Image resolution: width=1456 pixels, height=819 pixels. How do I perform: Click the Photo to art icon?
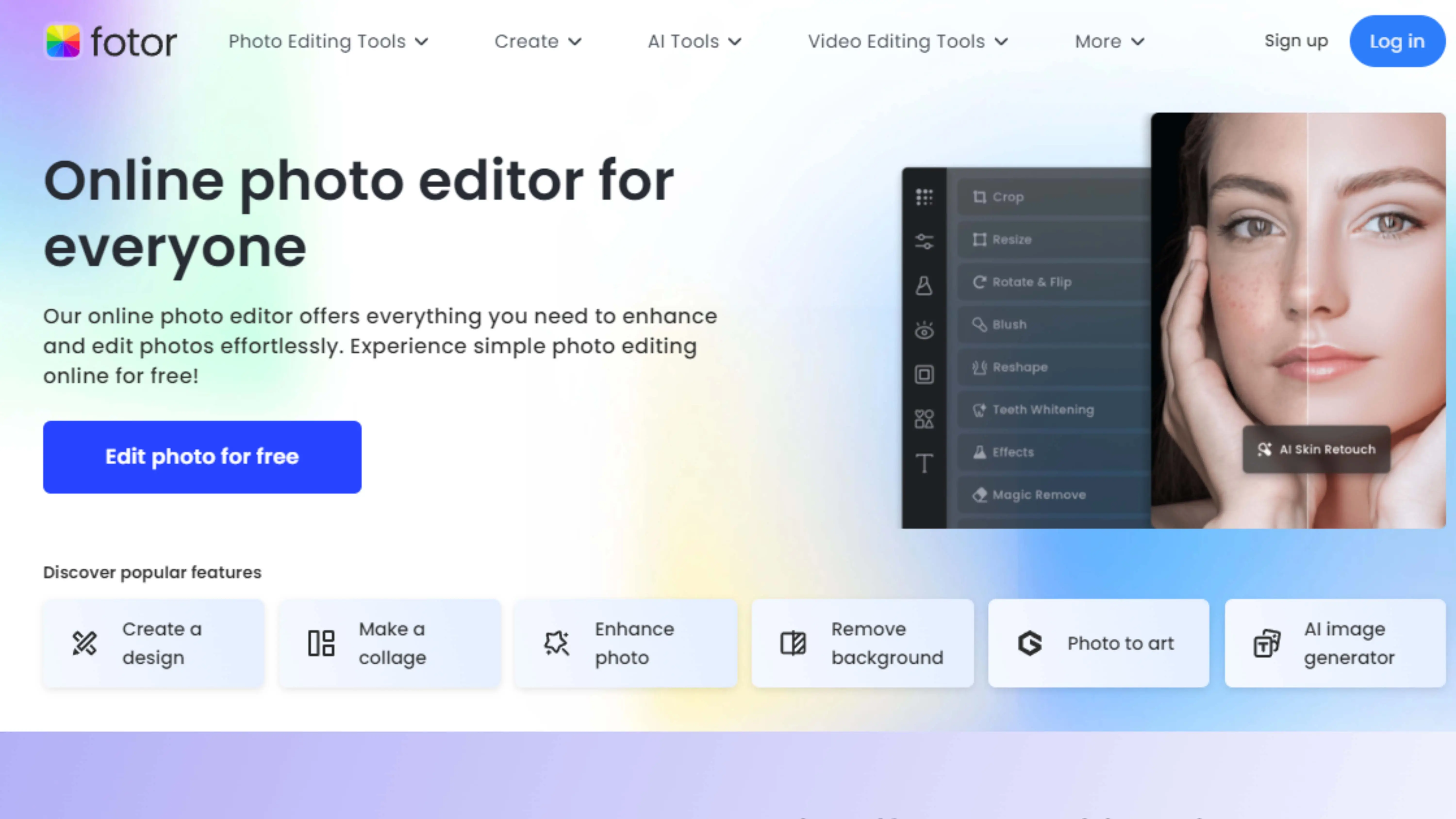(x=1030, y=643)
